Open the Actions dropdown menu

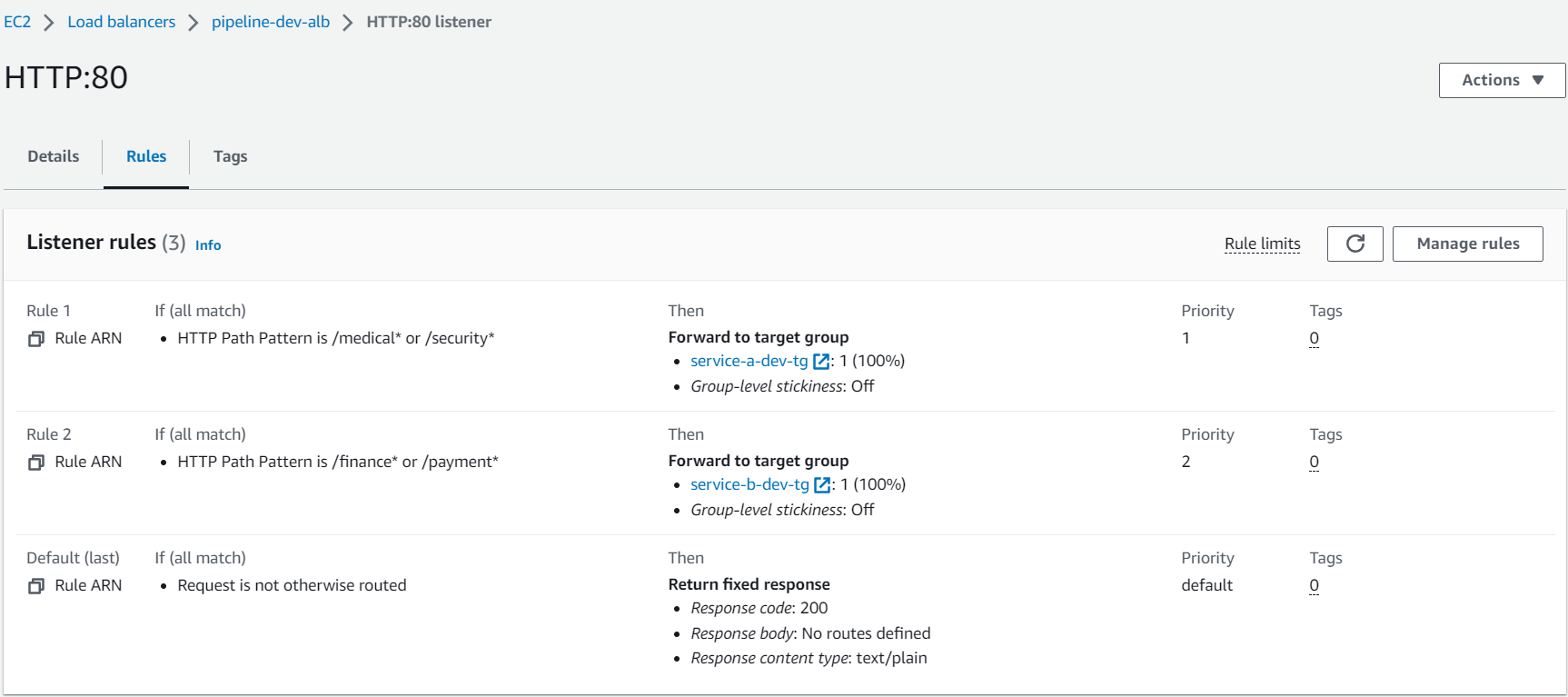(x=1502, y=80)
